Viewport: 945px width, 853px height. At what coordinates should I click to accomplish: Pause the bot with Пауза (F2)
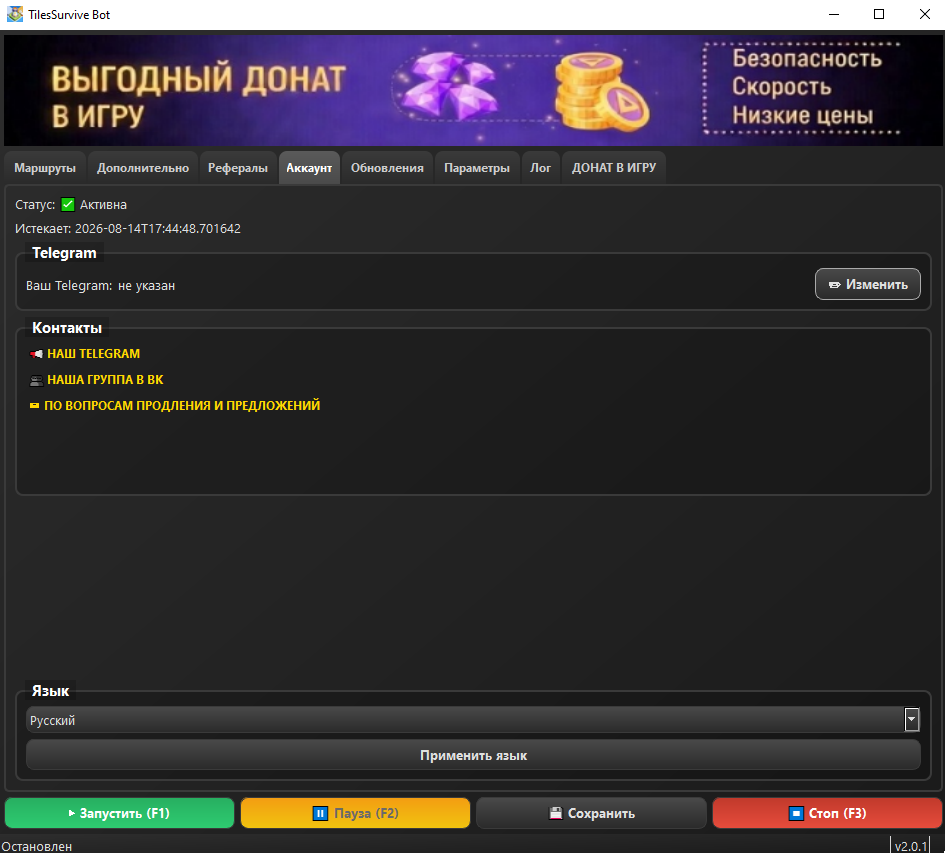(x=355, y=813)
